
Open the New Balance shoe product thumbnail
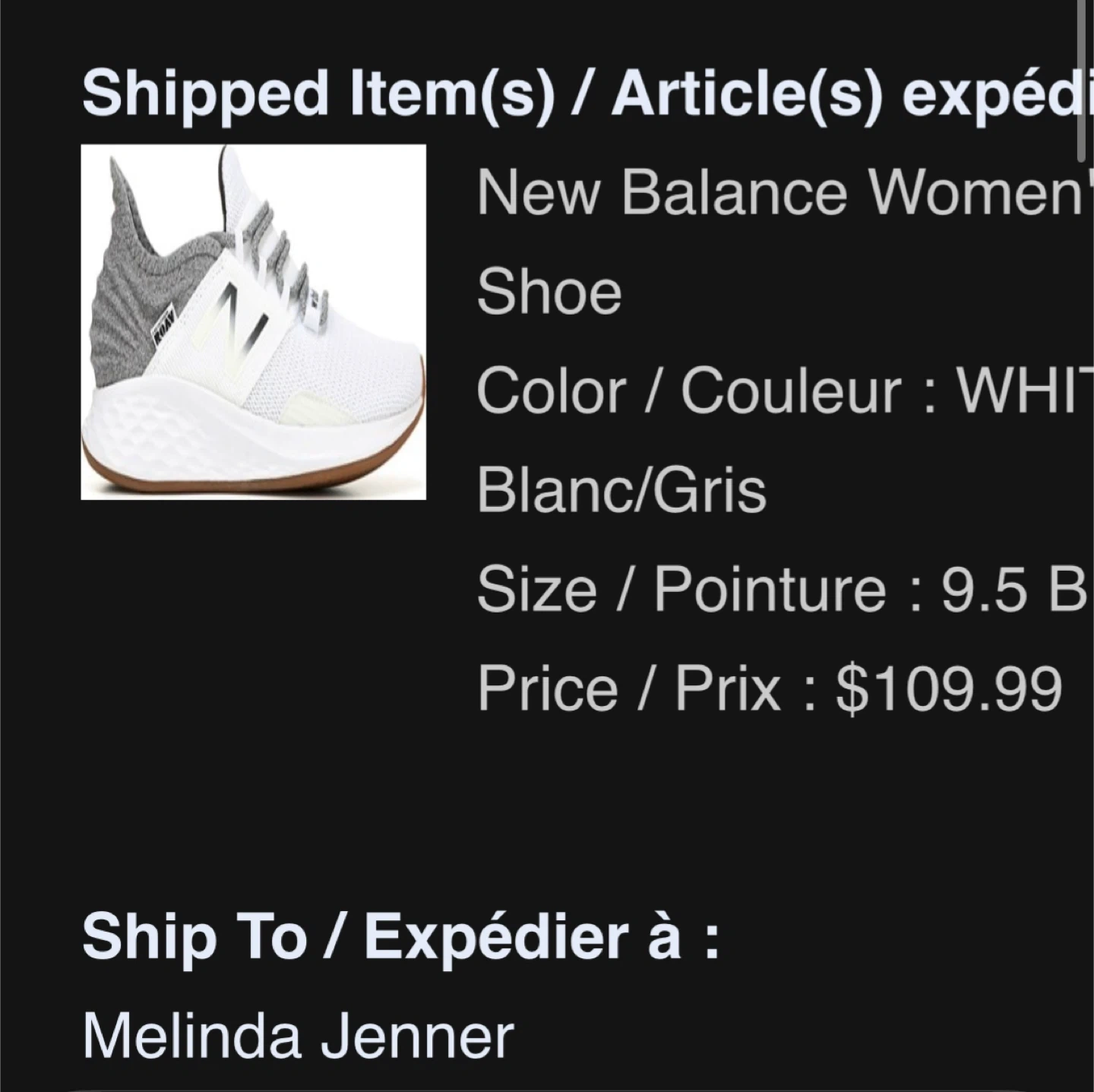[253, 321]
